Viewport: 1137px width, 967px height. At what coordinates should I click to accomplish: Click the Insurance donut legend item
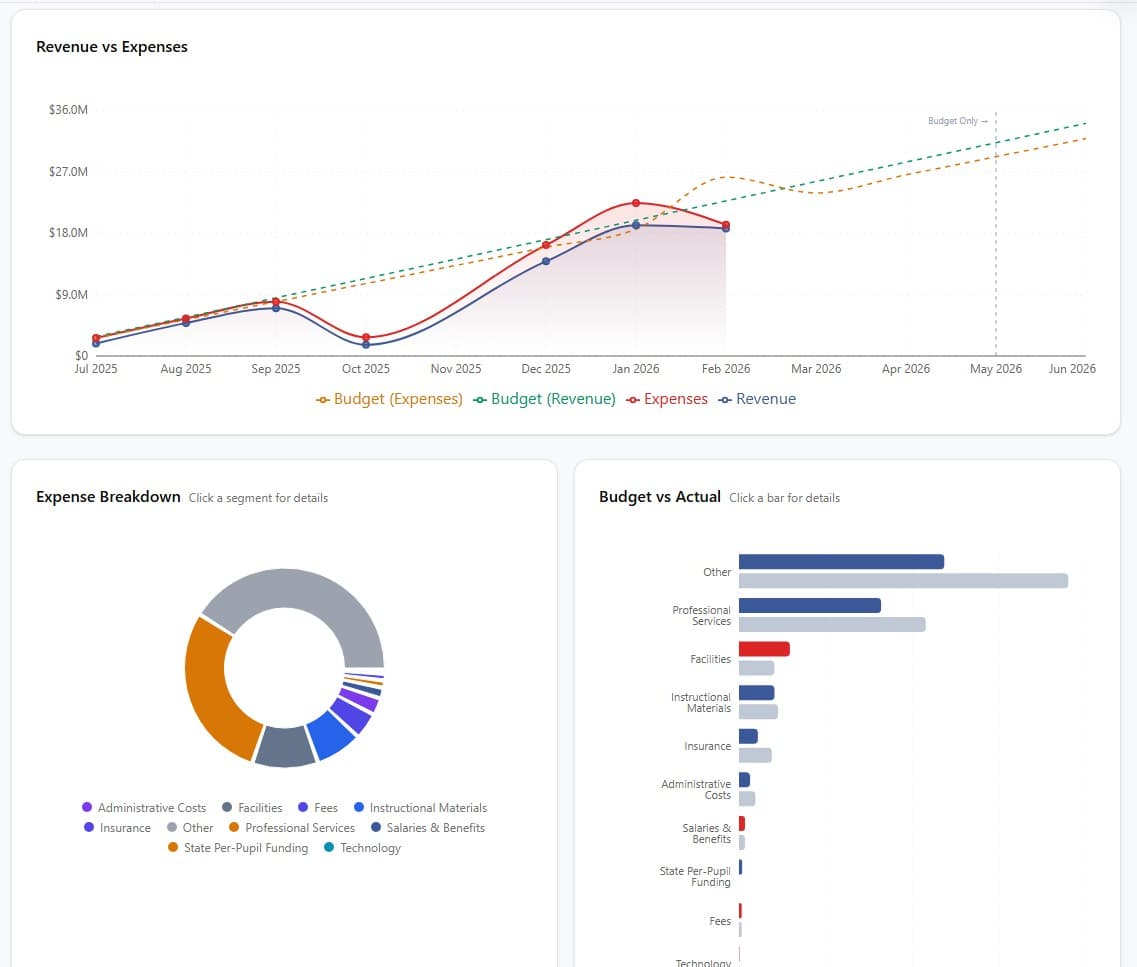117,828
